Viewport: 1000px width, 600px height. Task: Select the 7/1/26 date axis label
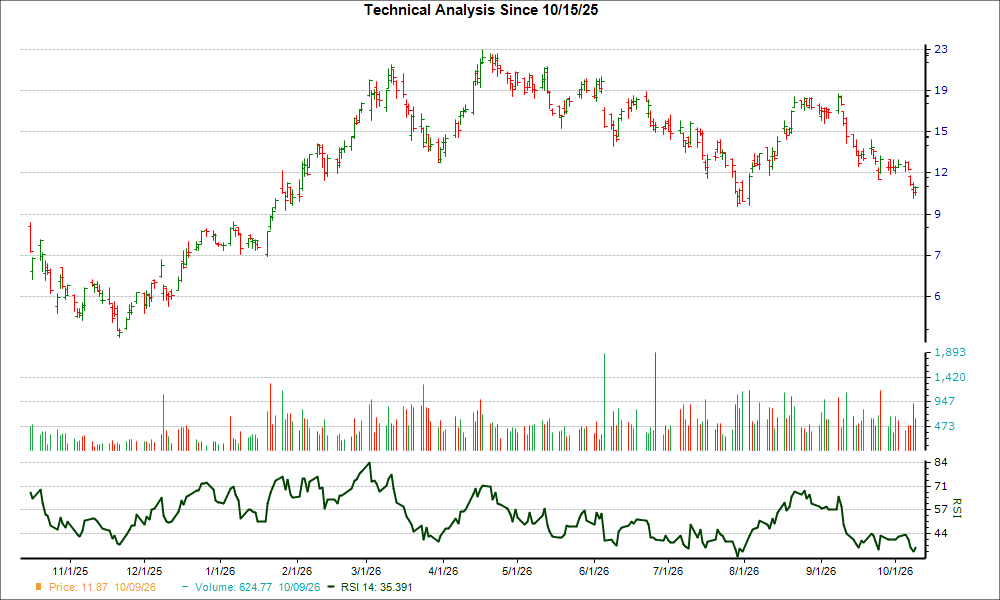[668, 571]
